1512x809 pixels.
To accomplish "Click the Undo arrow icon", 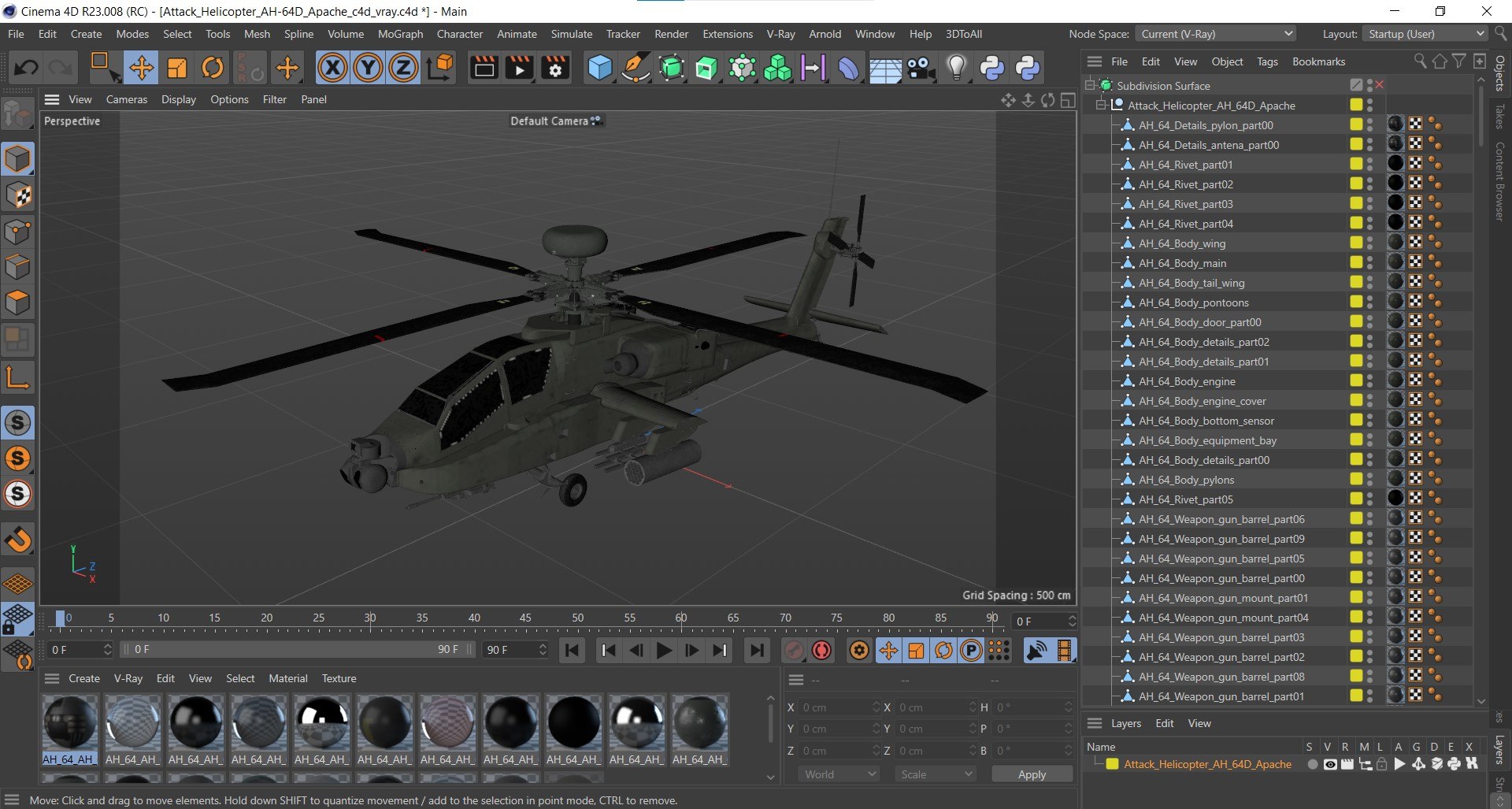I will pos(26,68).
